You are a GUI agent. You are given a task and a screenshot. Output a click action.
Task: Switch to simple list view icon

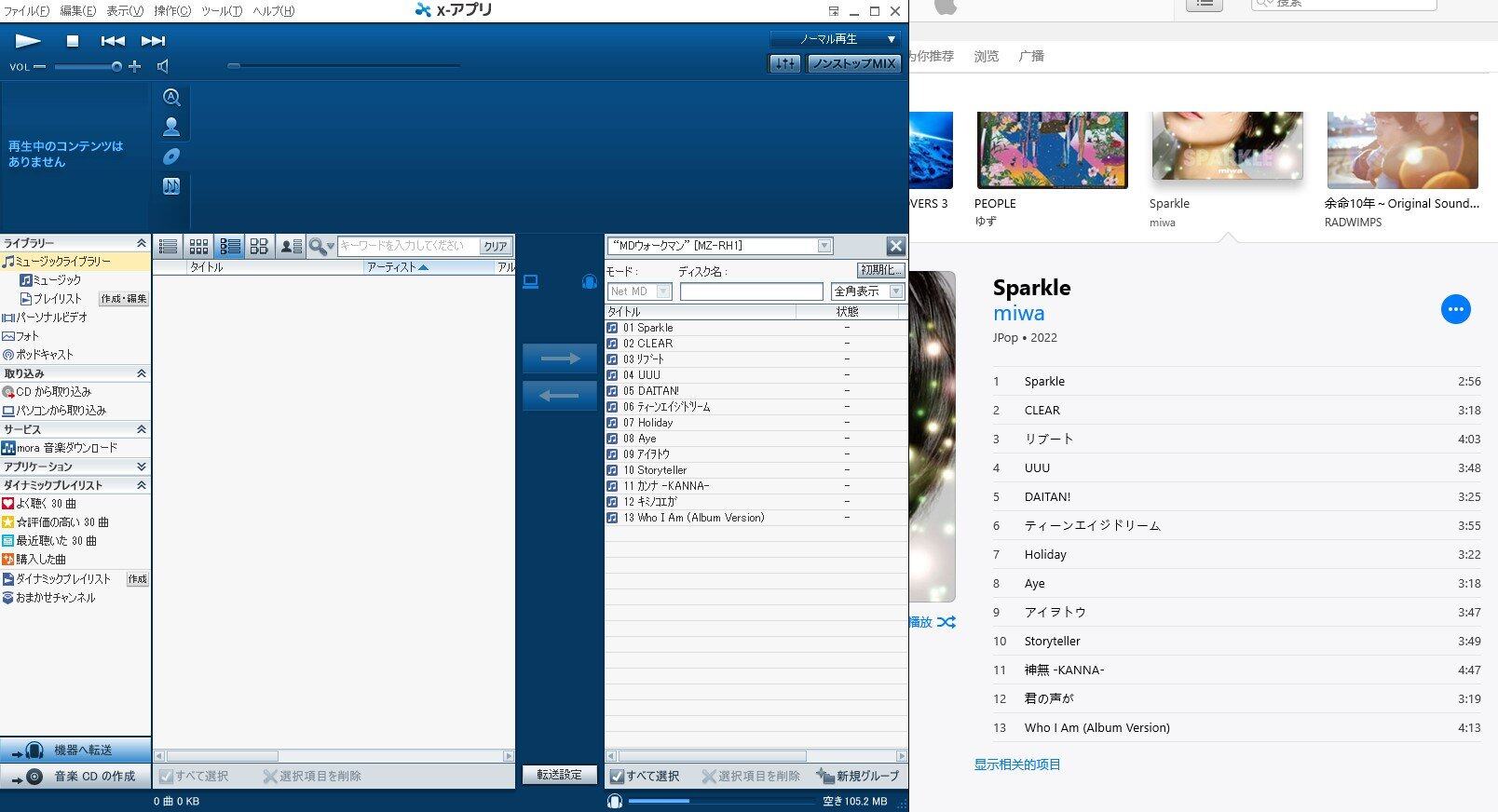pyautogui.click(x=169, y=246)
